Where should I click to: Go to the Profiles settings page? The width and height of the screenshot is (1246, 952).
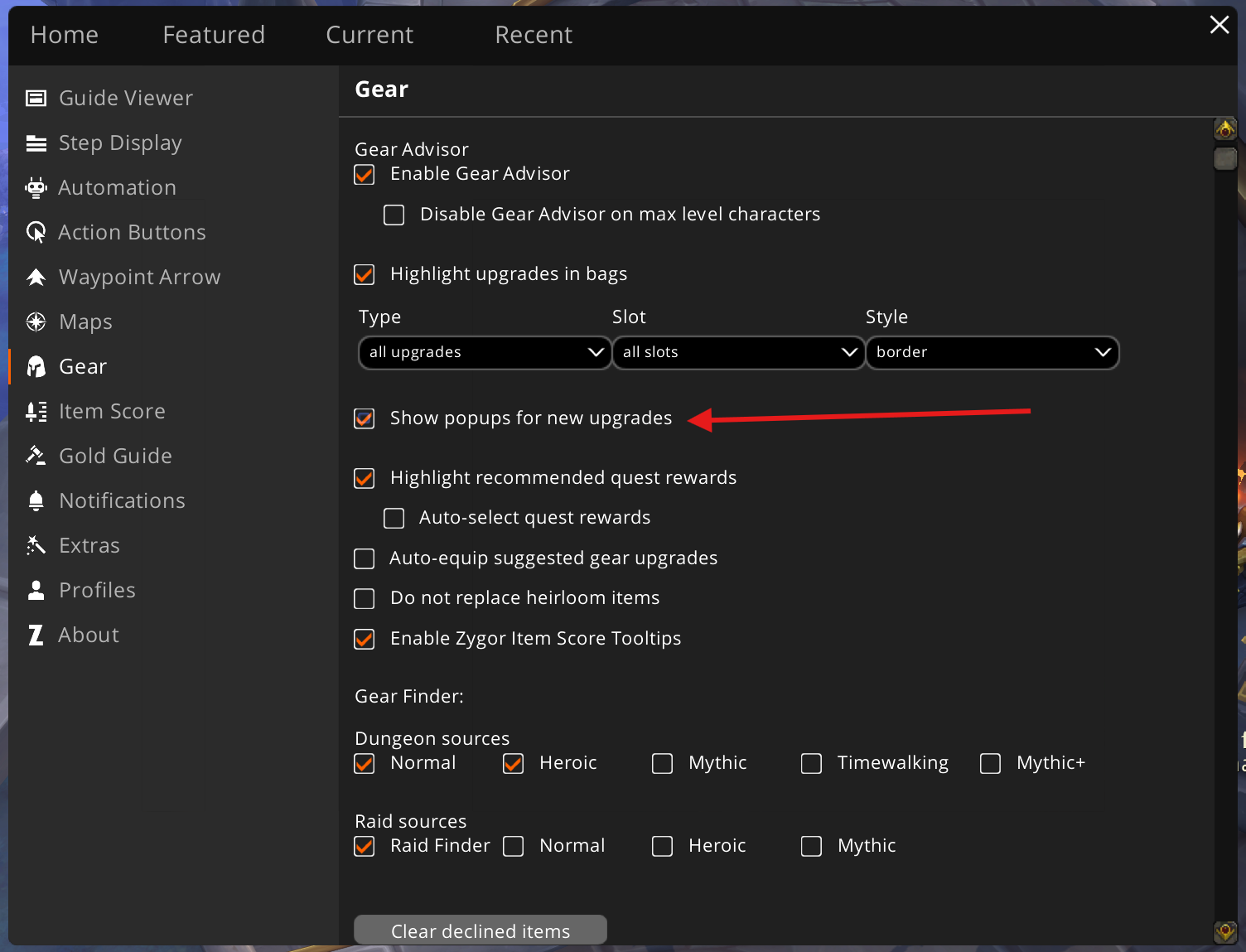97,591
